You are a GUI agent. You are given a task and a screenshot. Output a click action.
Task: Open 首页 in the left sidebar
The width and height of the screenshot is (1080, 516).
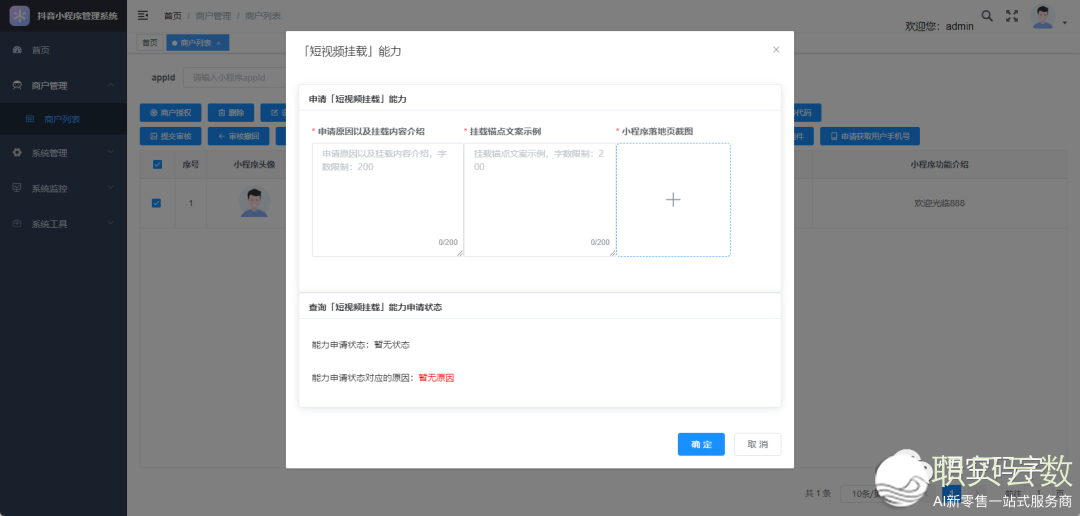pos(63,50)
